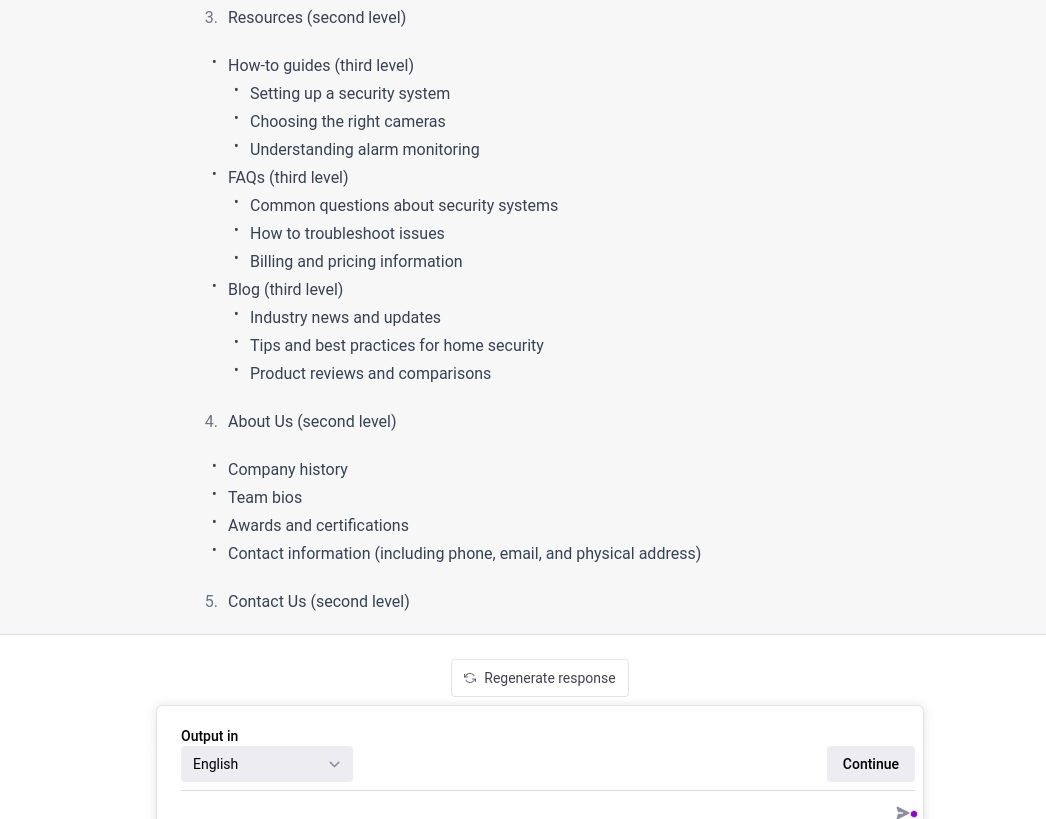Click the 'FAQs (third level)' bullet

click(x=288, y=178)
